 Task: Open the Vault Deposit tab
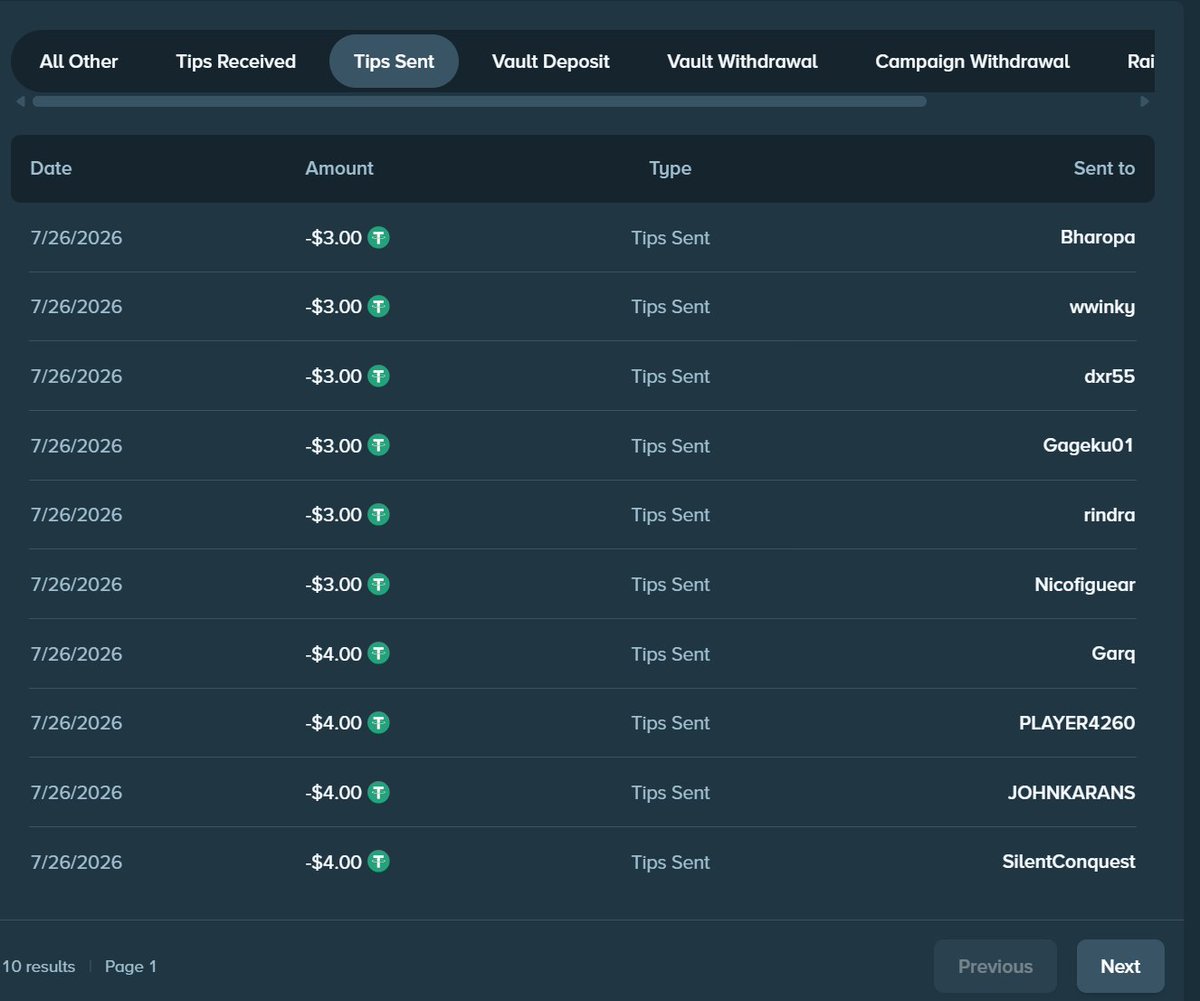pyautogui.click(x=551, y=62)
